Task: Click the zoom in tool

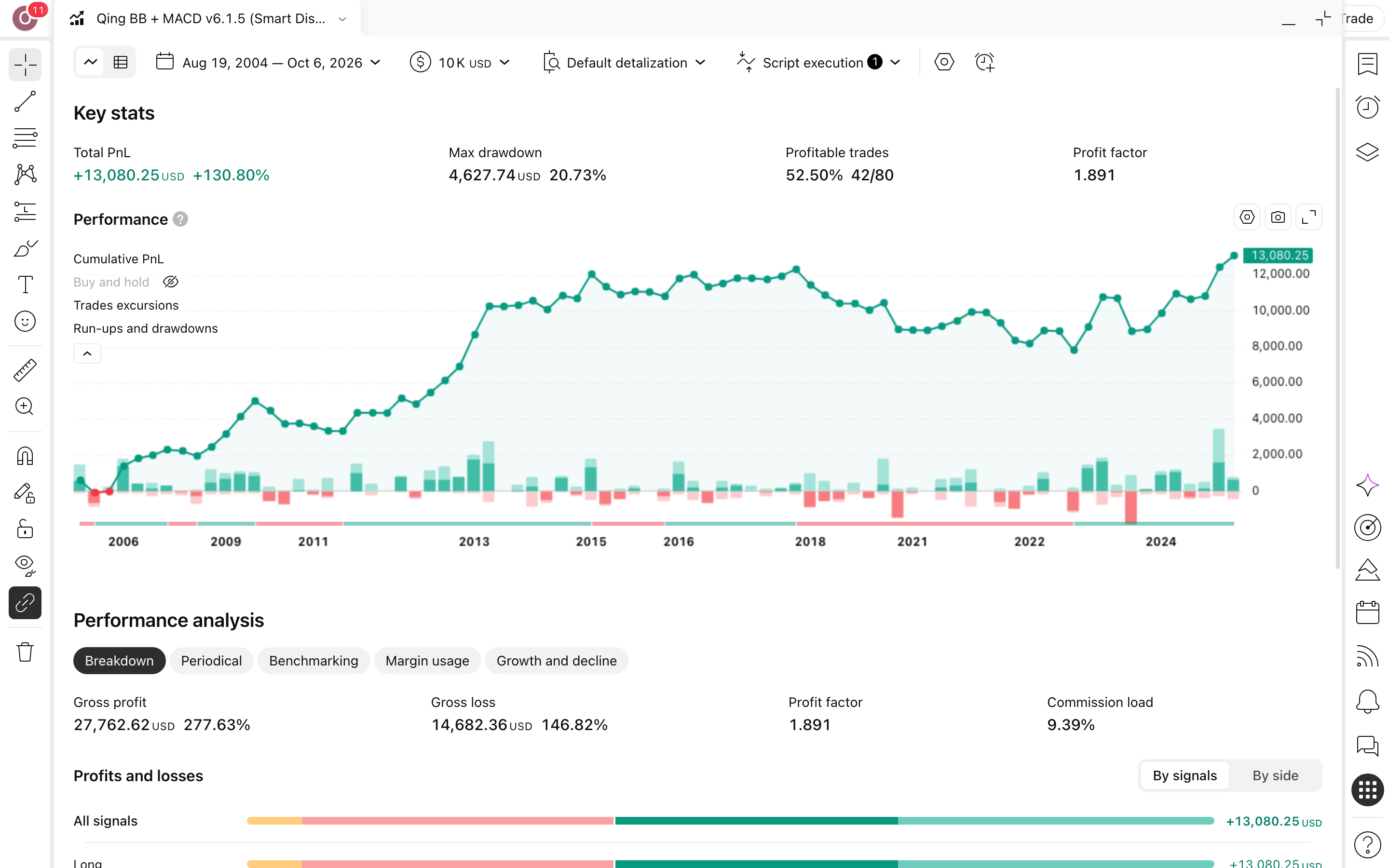Action: 25,407
